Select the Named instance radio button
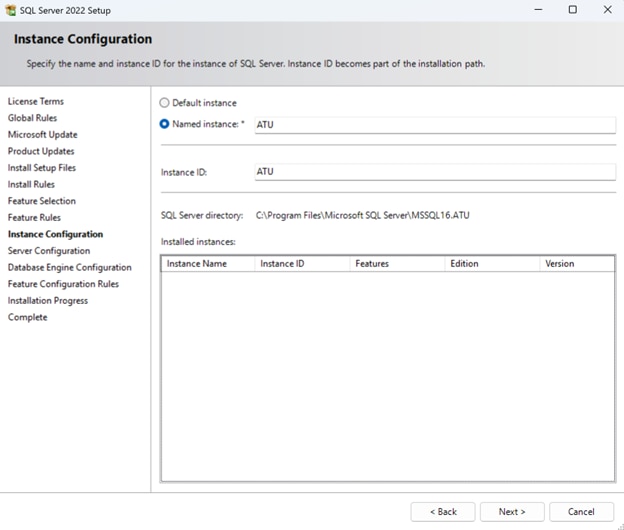Viewport: 624px width, 530px height. pos(164,124)
